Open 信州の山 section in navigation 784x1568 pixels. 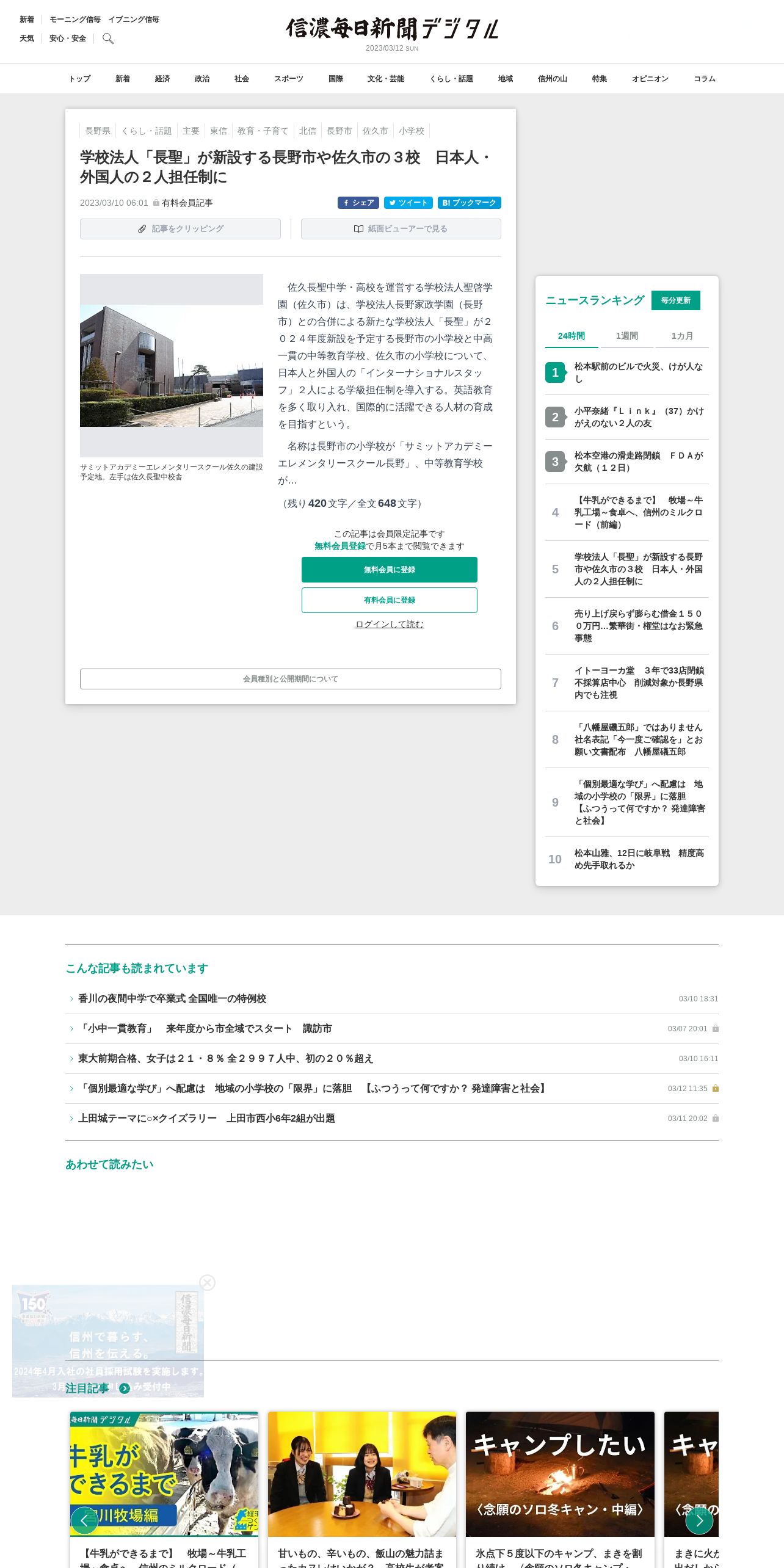coord(553,79)
